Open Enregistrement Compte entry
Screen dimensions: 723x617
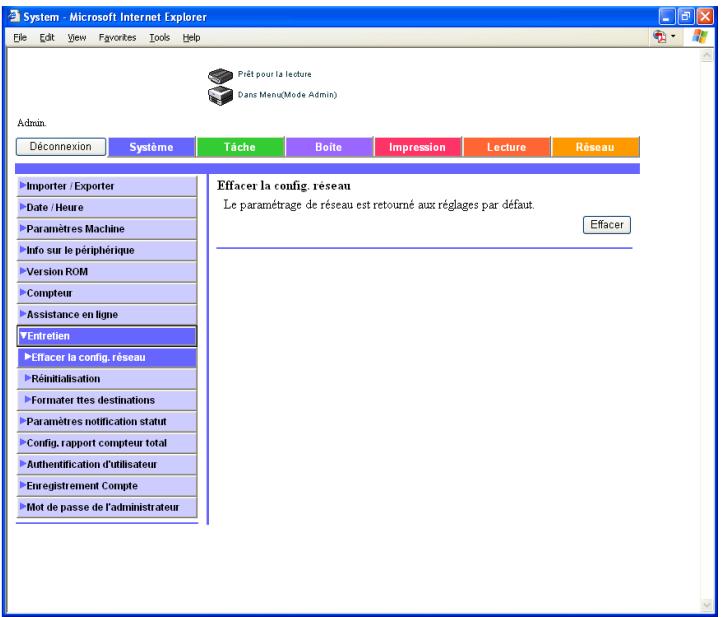[x=107, y=486]
